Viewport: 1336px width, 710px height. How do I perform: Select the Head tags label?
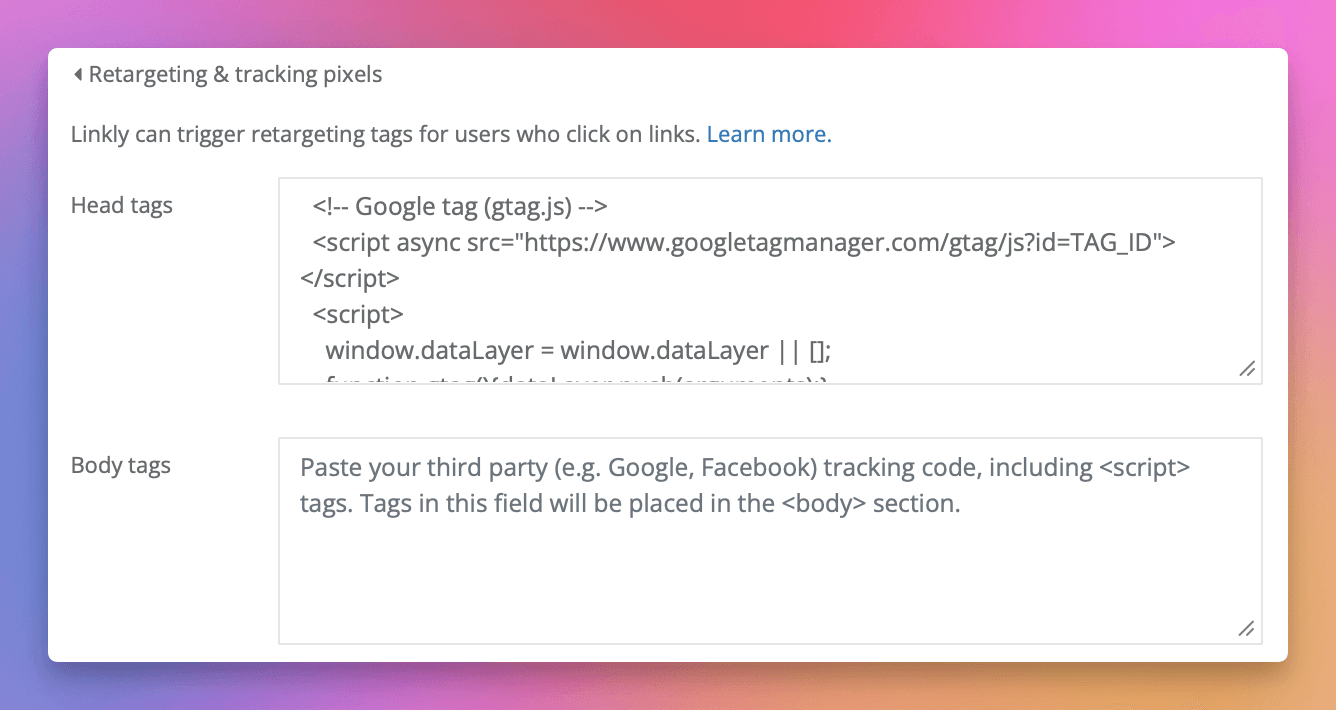[x=122, y=205]
